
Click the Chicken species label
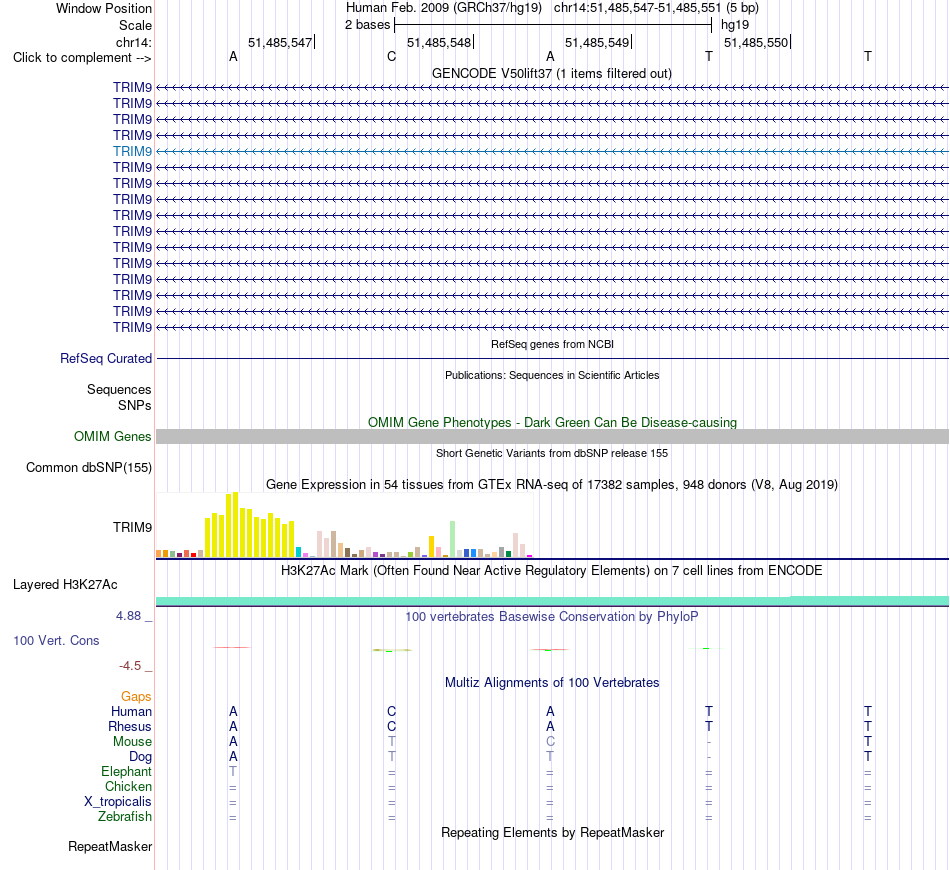(128, 786)
